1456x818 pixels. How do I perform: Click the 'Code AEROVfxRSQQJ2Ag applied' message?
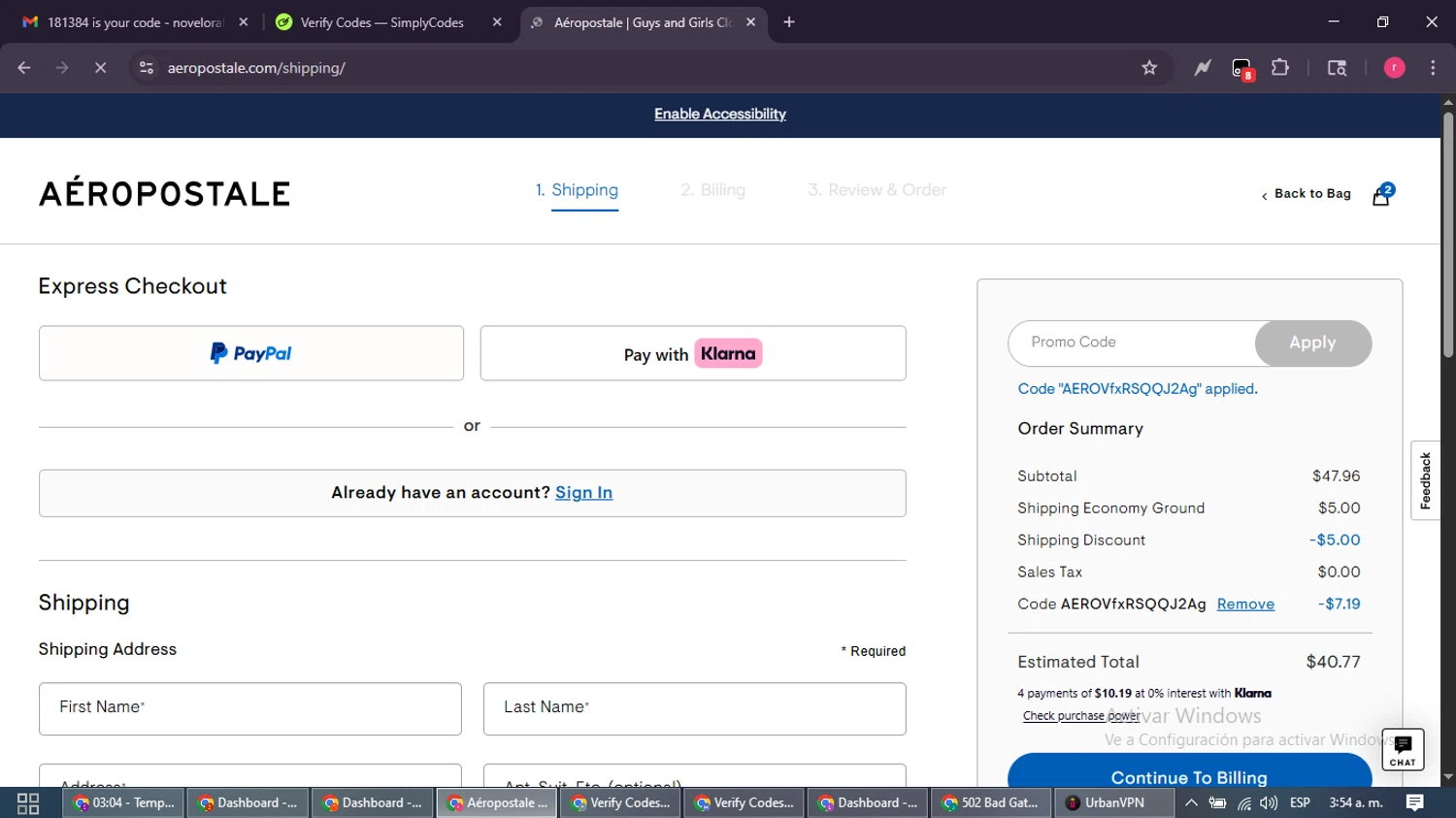1138,389
